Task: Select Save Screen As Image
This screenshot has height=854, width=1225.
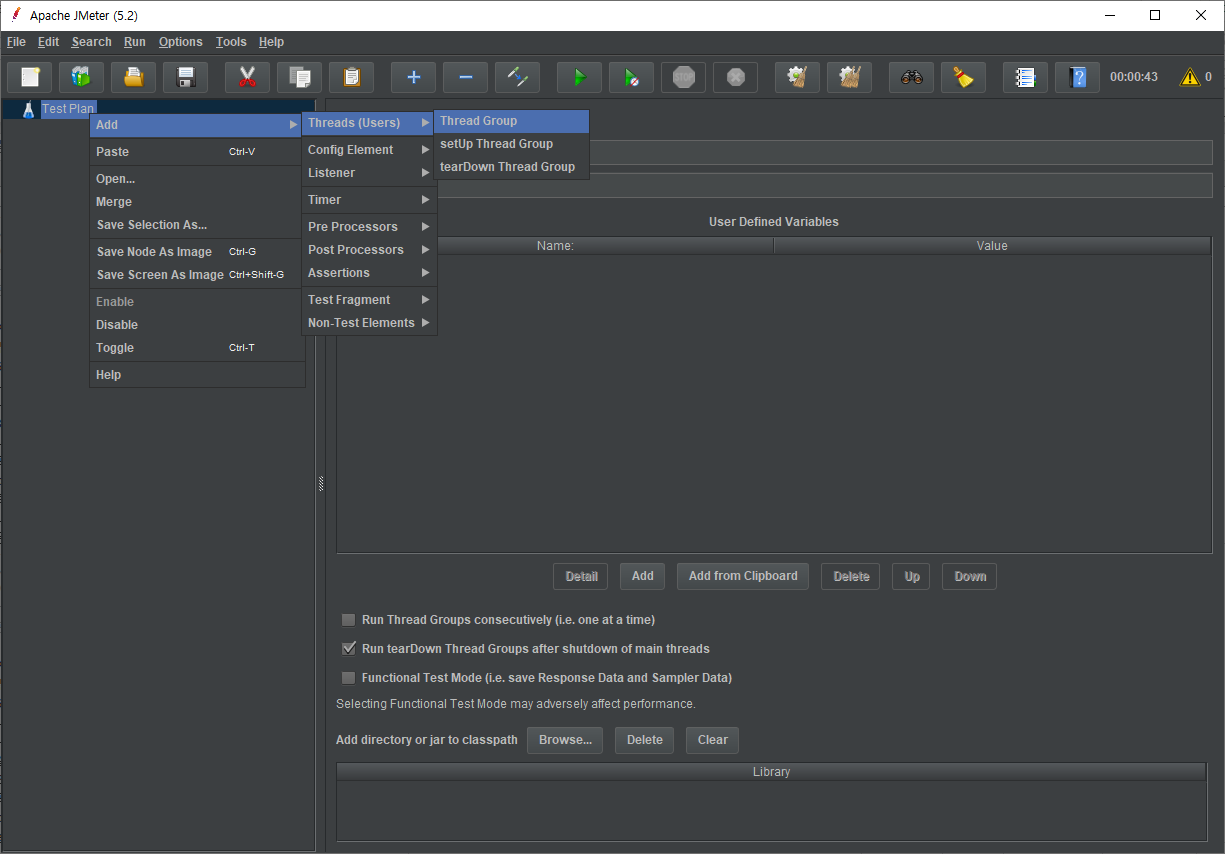Action: 197,275
